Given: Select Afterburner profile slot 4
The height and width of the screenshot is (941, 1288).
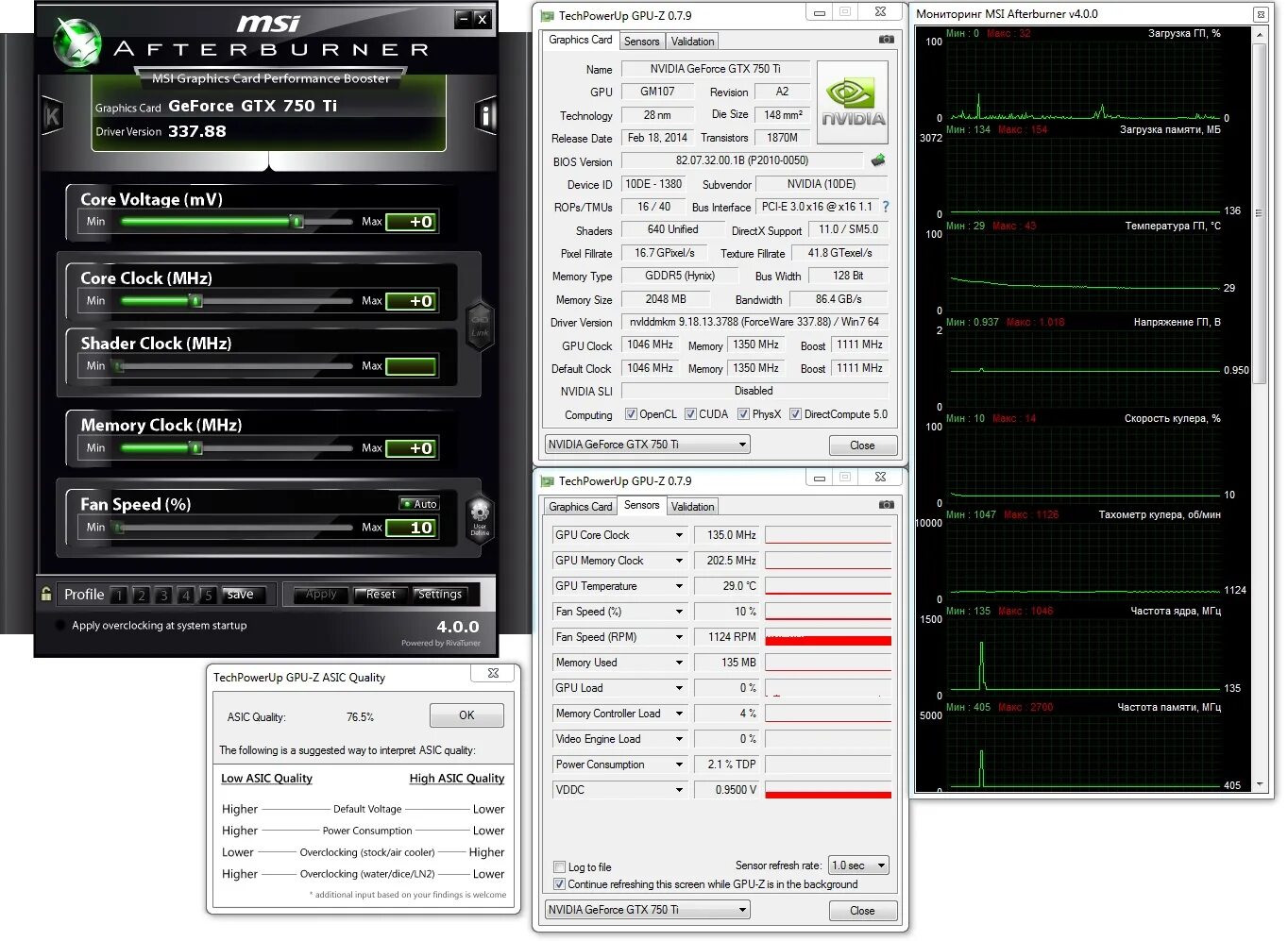Looking at the screenshot, I should pos(186,595).
